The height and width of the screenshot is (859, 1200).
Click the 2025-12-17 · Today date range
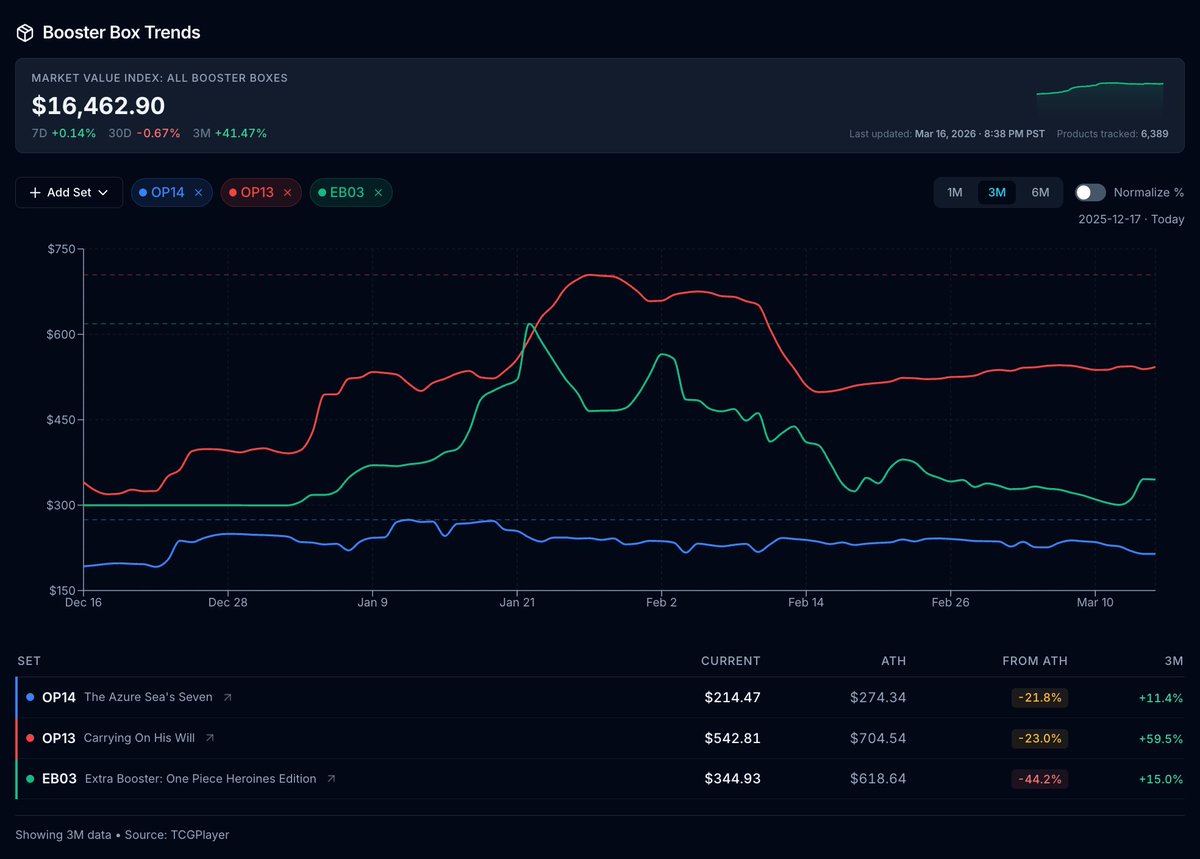[x=1131, y=219]
